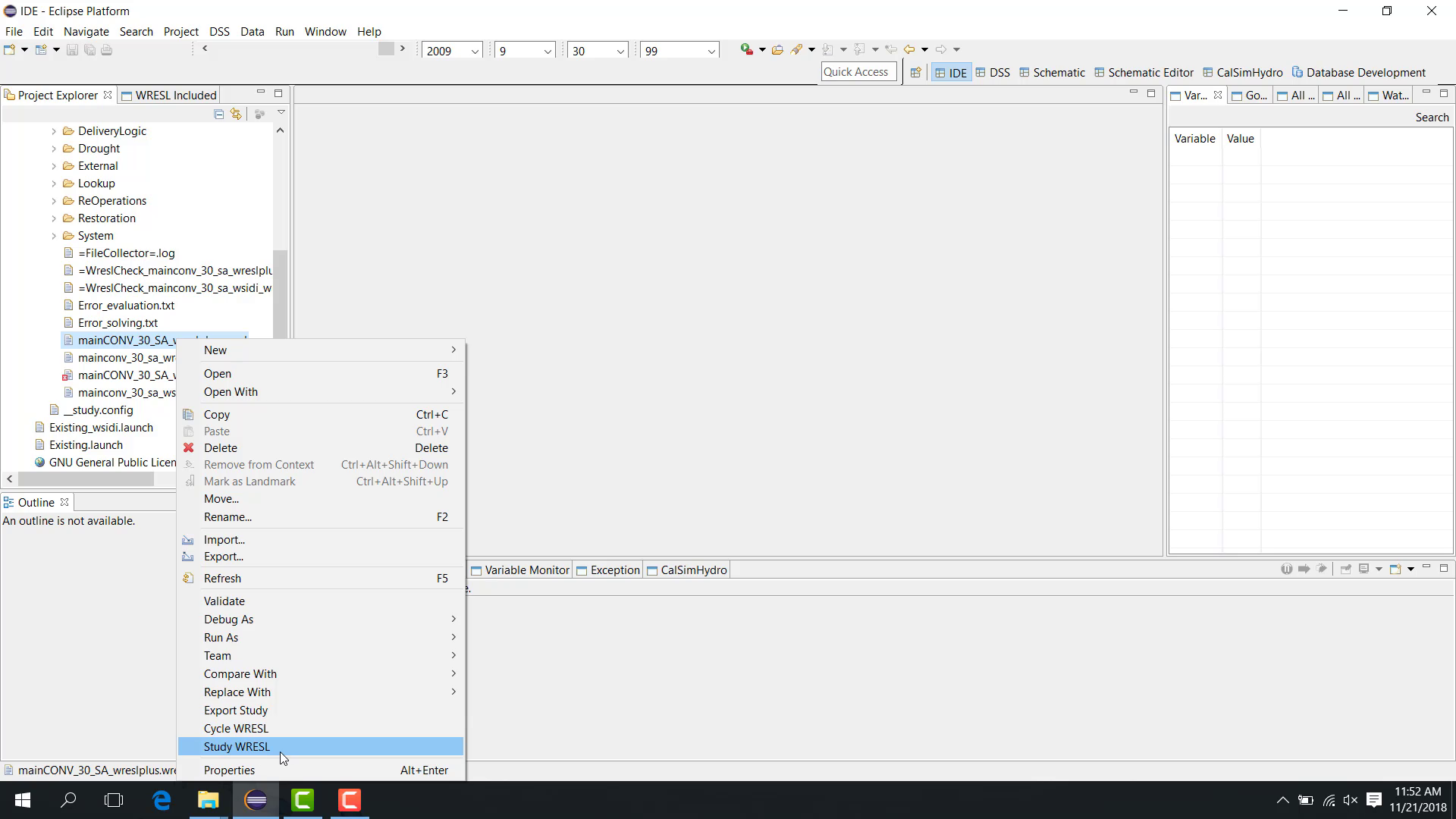1456x819 pixels.
Task: Select Error_evaluation.txt file
Action: 126,306
